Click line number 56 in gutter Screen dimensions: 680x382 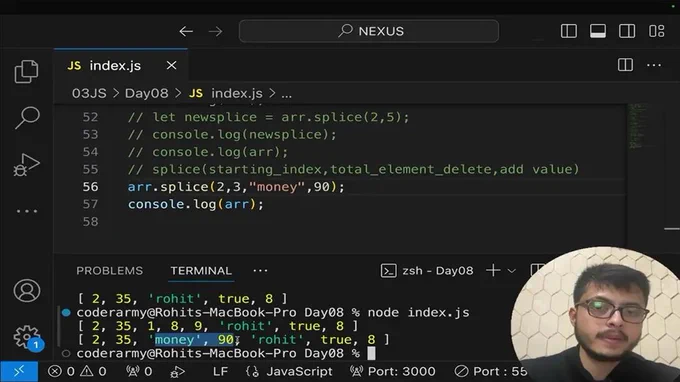(90, 187)
